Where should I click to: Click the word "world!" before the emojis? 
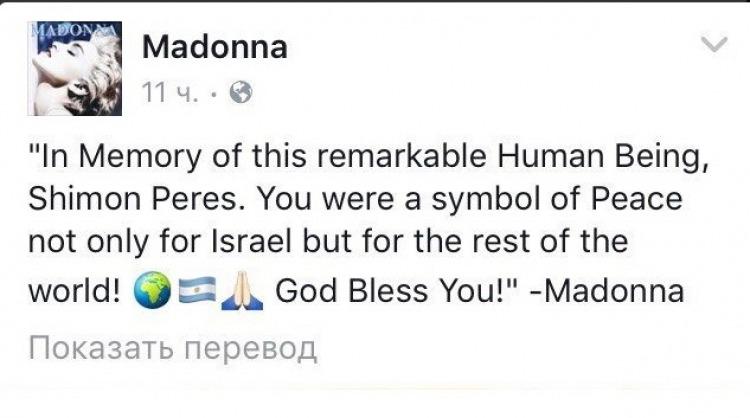75,290
